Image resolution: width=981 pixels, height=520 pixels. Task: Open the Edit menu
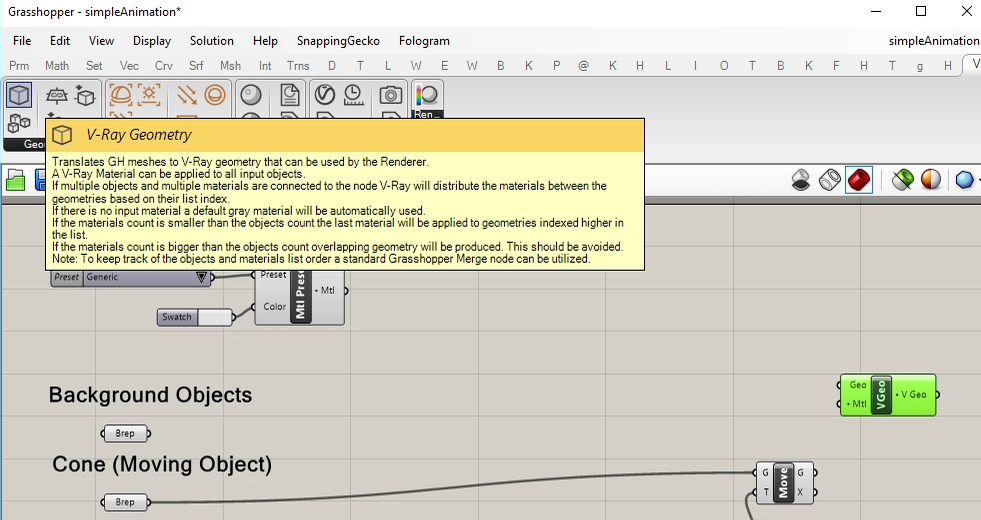coord(59,41)
